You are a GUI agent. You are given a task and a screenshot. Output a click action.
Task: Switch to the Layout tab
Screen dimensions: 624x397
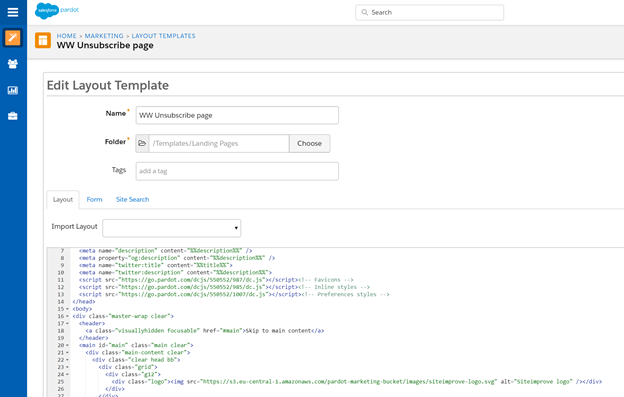(x=63, y=199)
